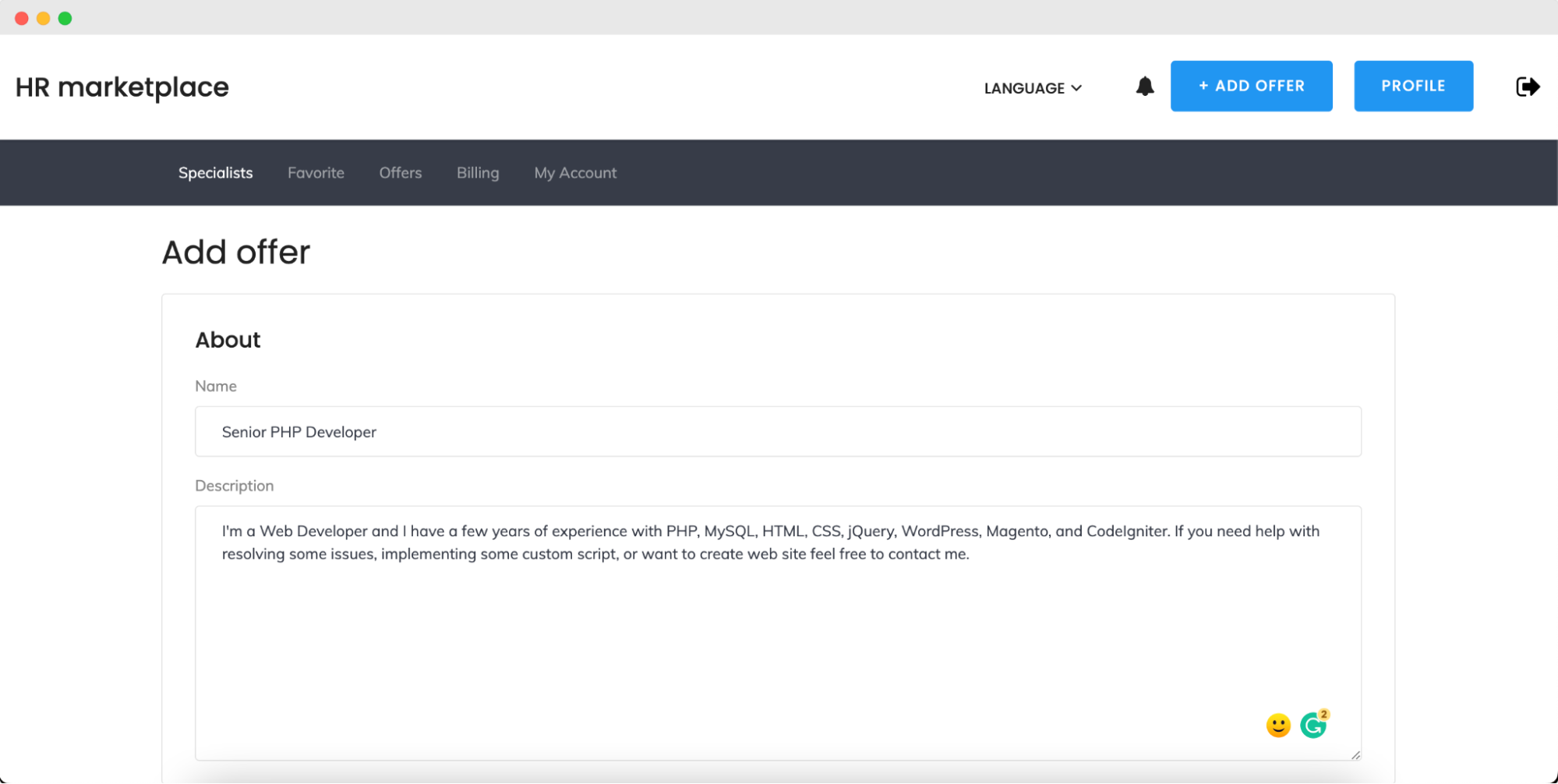The width and height of the screenshot is (1558, 784).
Task: Open the emoji picker smiley icon
Action: pos(1278,726)
